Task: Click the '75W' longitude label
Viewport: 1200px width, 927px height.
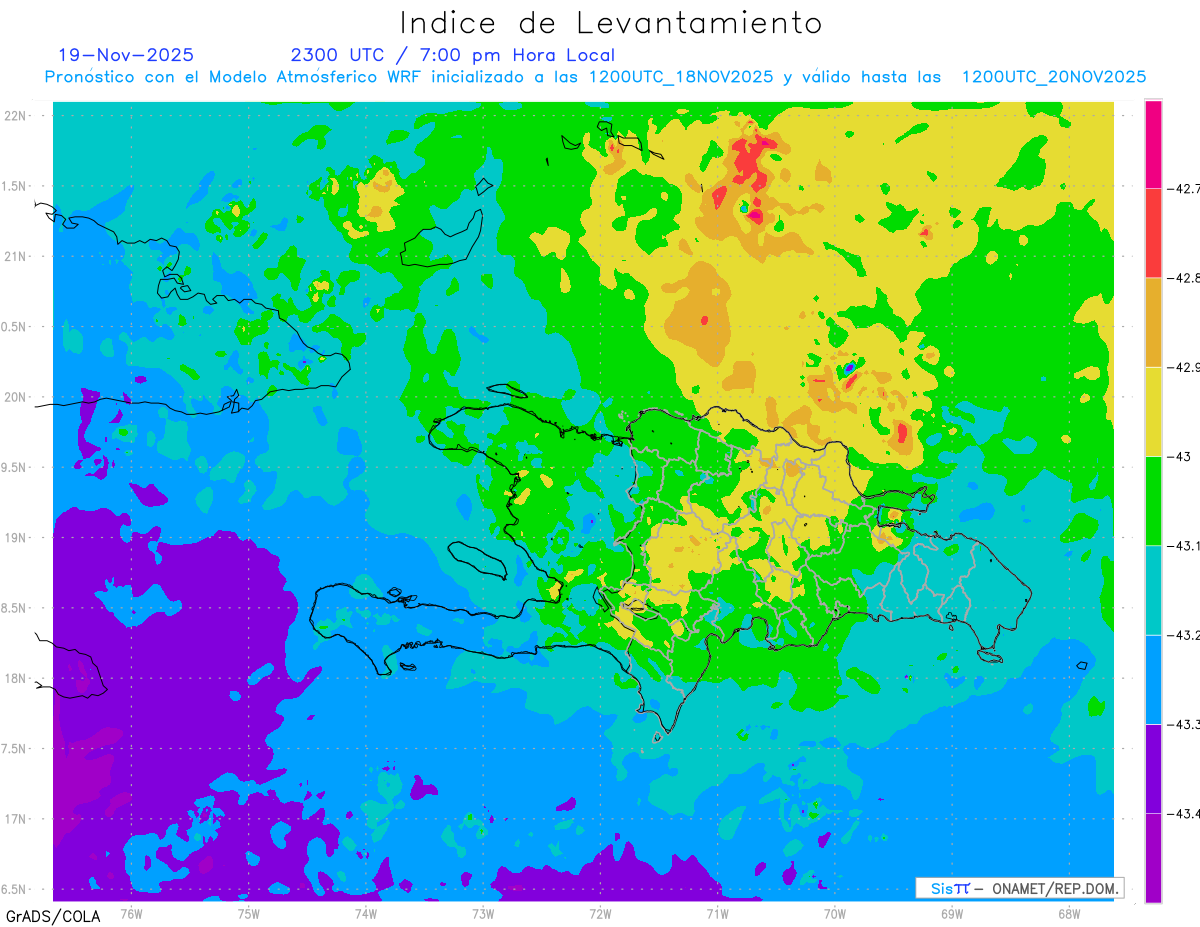Action: pyautogui.click(x=249, y=914)
